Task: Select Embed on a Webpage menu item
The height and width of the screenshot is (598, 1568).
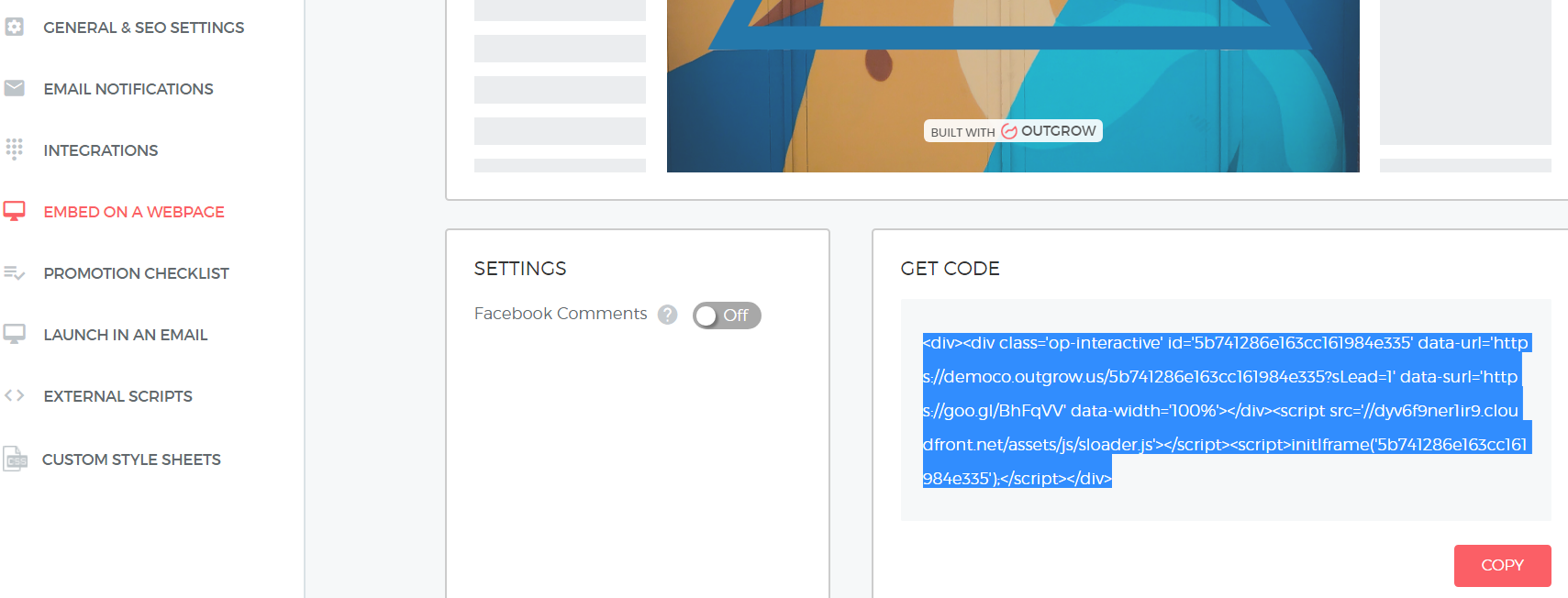Action: pyautogui.click(x=134, y=212)
